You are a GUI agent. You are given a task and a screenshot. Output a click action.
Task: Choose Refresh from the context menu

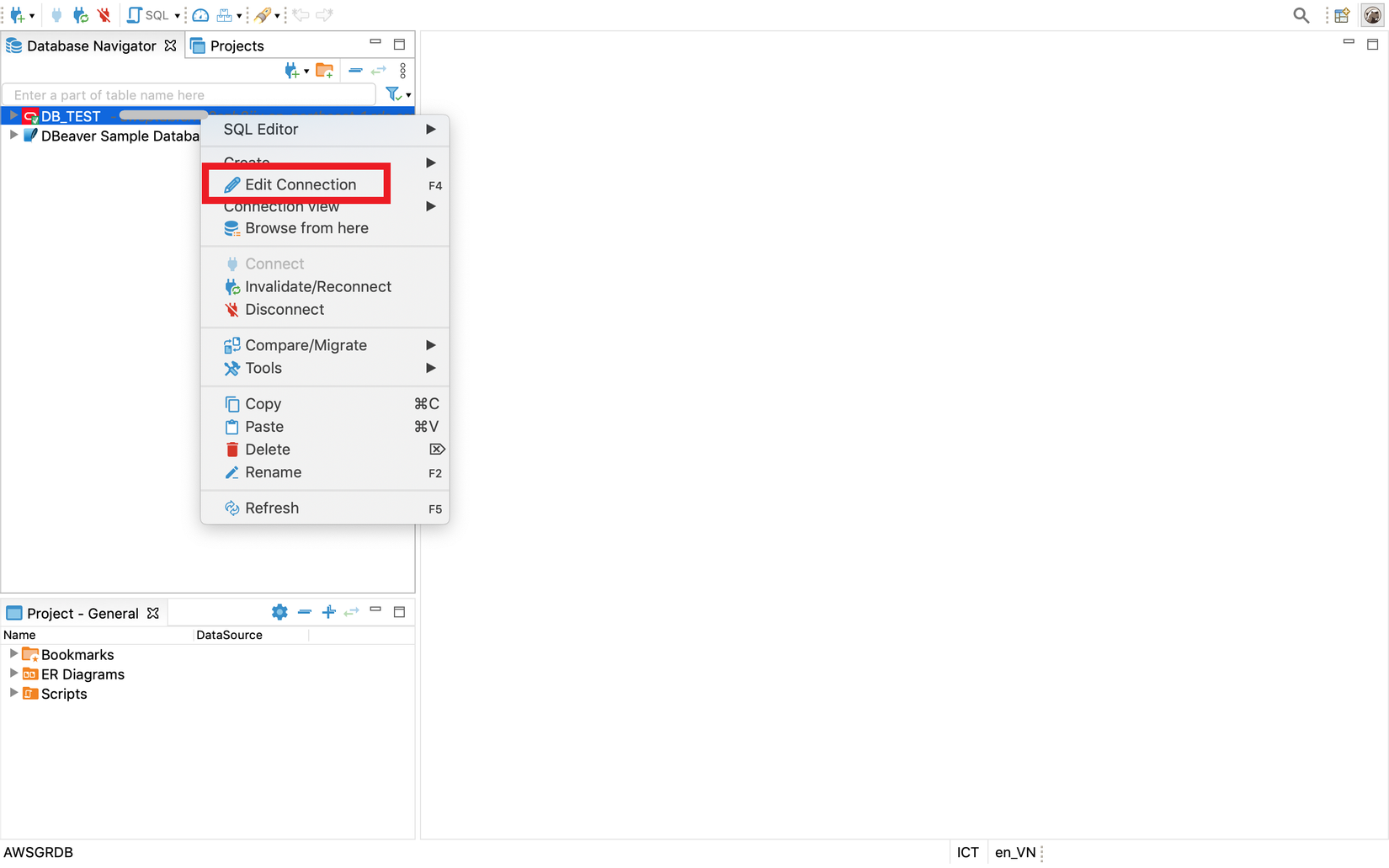pos(325,508)
